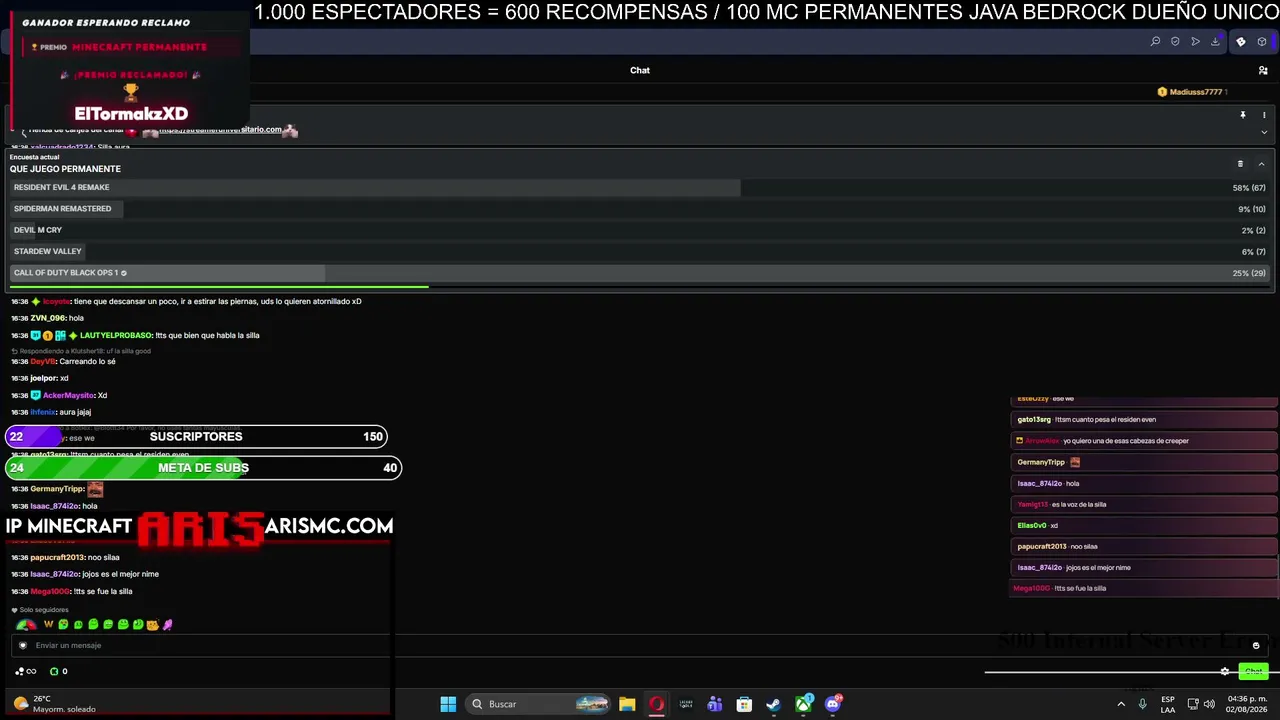
Task: Show hidden system tray icons
Action: (1120, 704)
